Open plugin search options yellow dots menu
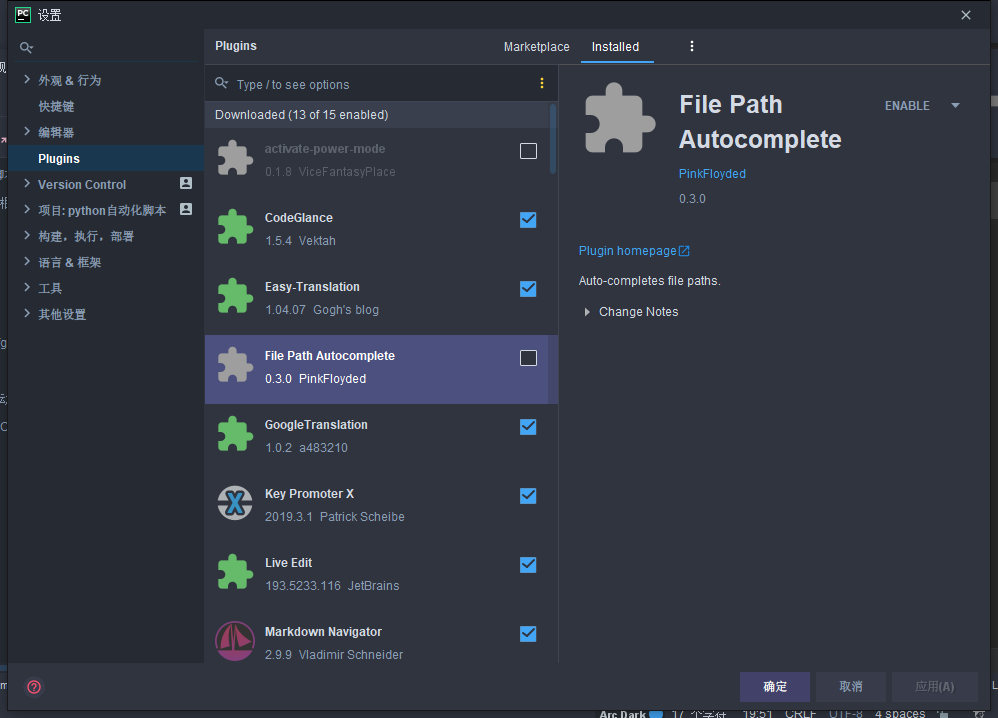998x718 pixels. [542, 83]
